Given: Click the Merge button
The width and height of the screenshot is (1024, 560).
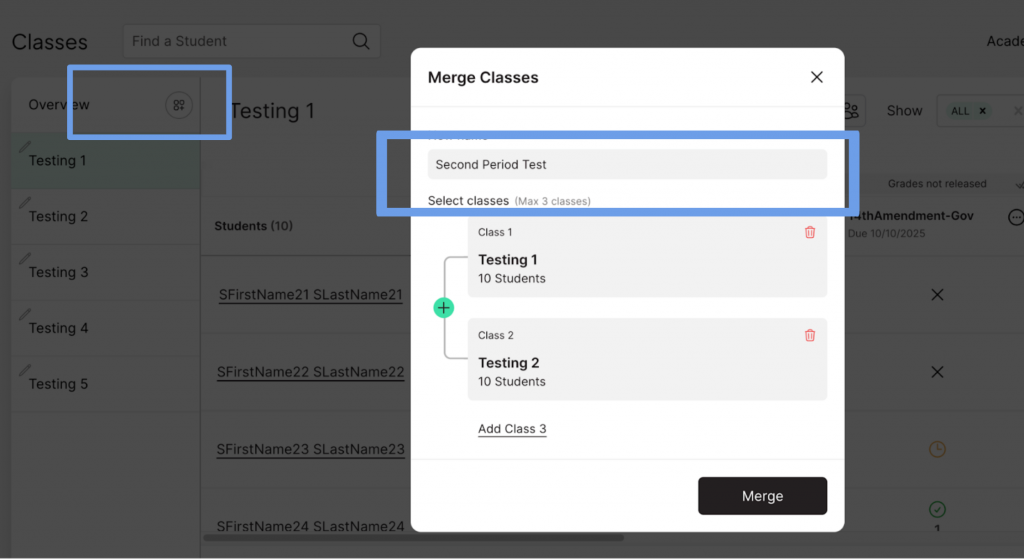Looking at the screenshot, I should tap(762, 496).
